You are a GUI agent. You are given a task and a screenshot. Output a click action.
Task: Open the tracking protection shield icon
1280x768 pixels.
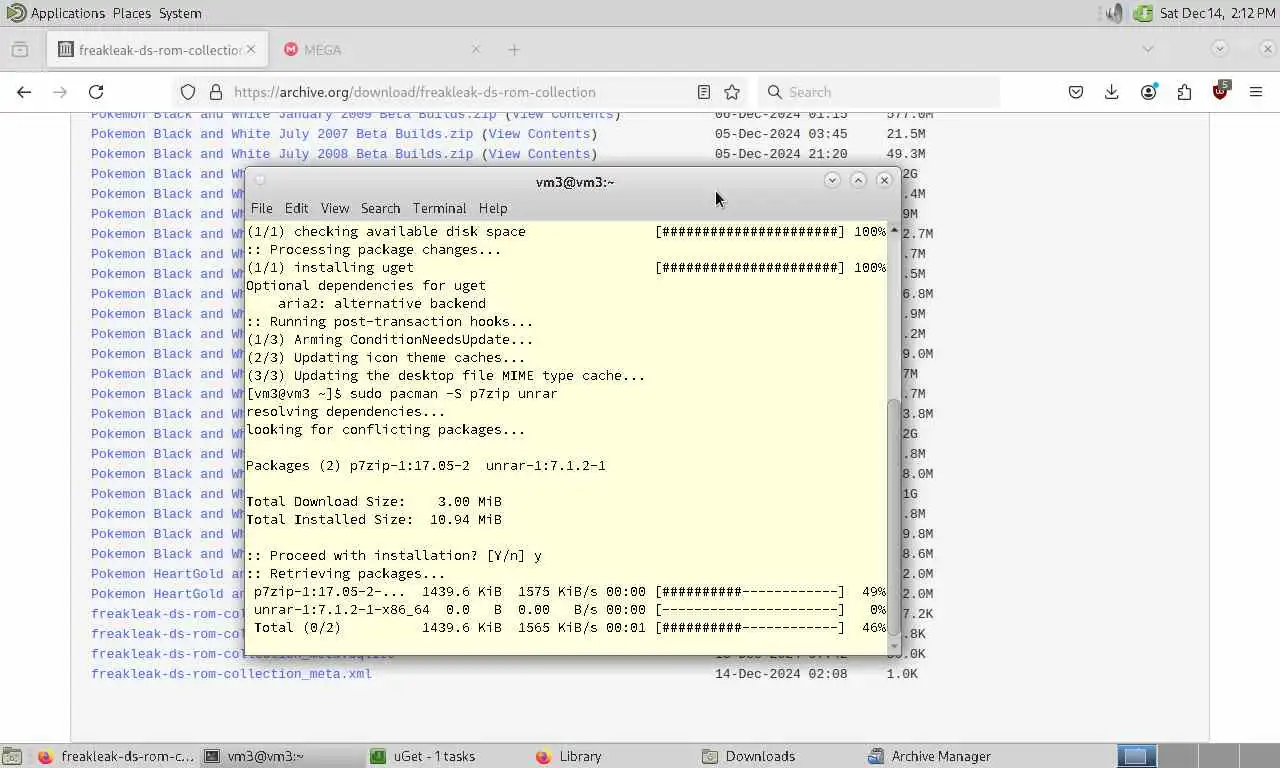click(188, 92)
